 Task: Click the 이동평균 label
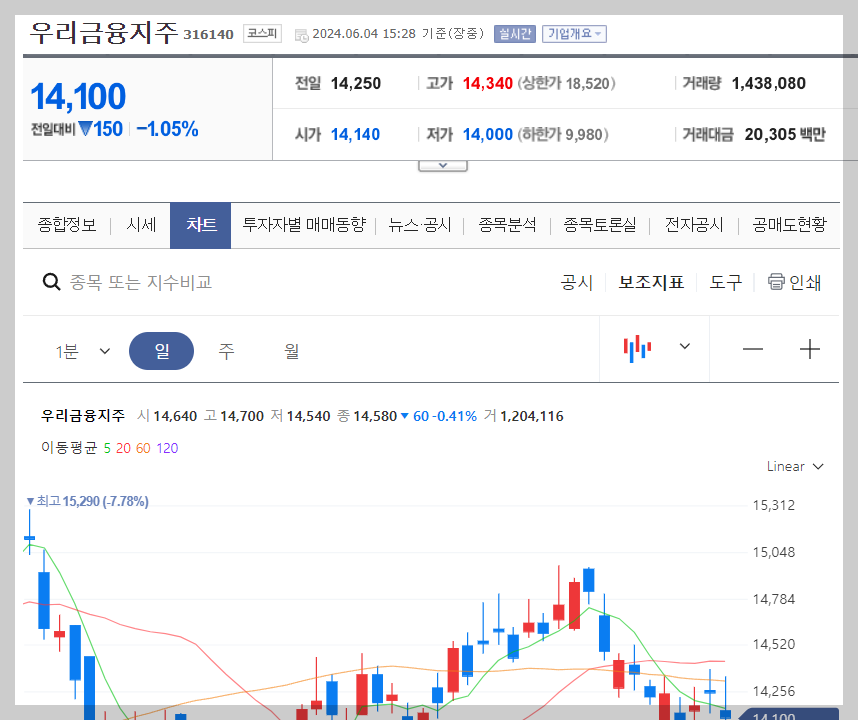69,448
